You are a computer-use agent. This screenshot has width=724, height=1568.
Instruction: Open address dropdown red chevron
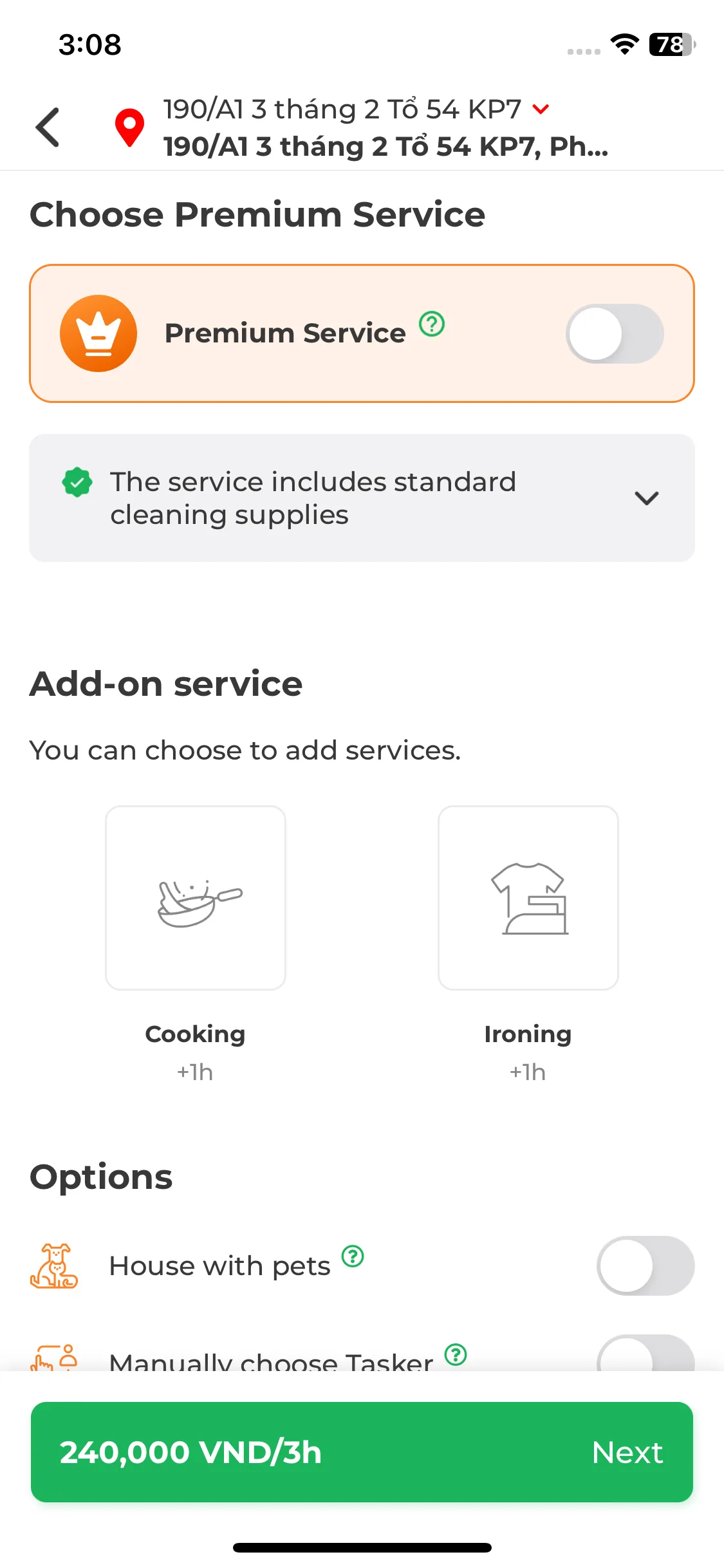541,109
